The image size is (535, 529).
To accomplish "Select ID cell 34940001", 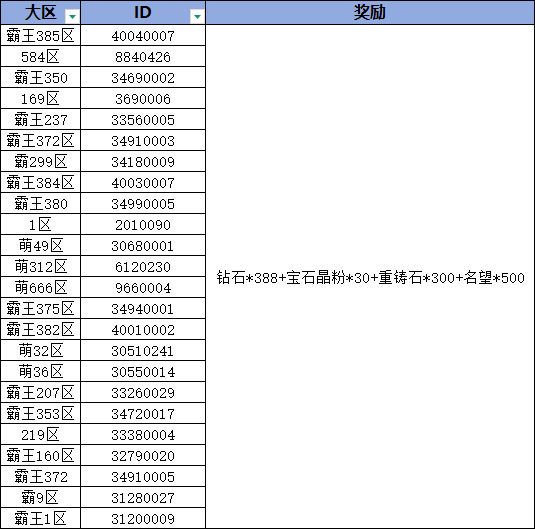I will click(143, 309).
